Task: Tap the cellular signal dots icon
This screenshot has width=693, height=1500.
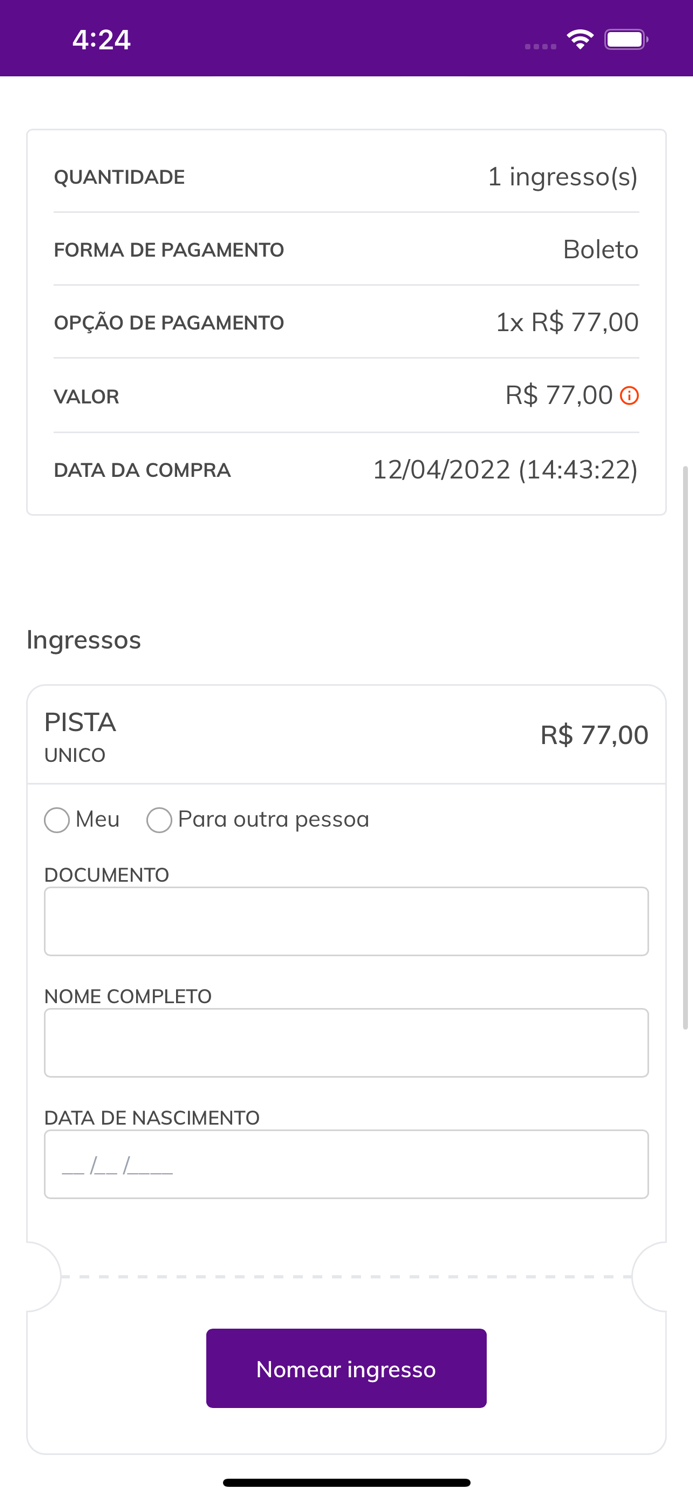Action: point(538,45)
